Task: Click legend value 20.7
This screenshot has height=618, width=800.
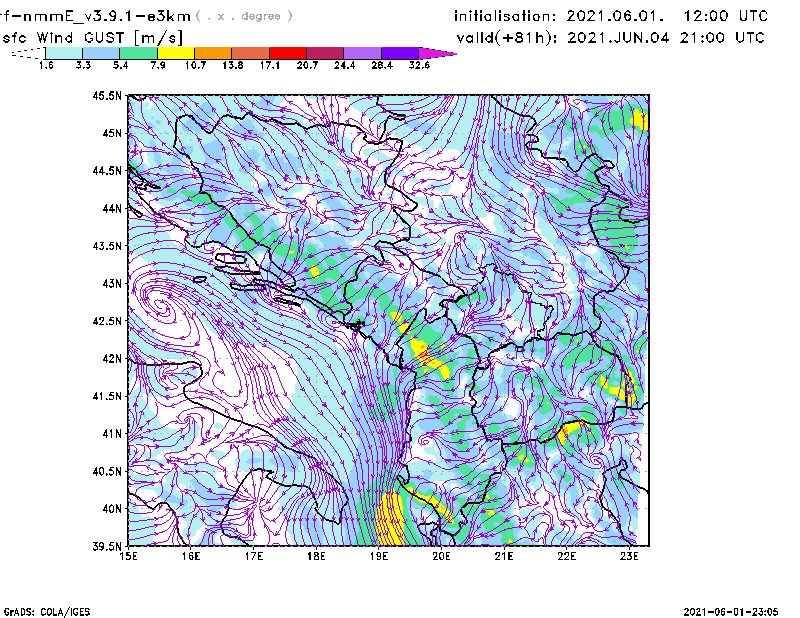Action: click(307, 65)
